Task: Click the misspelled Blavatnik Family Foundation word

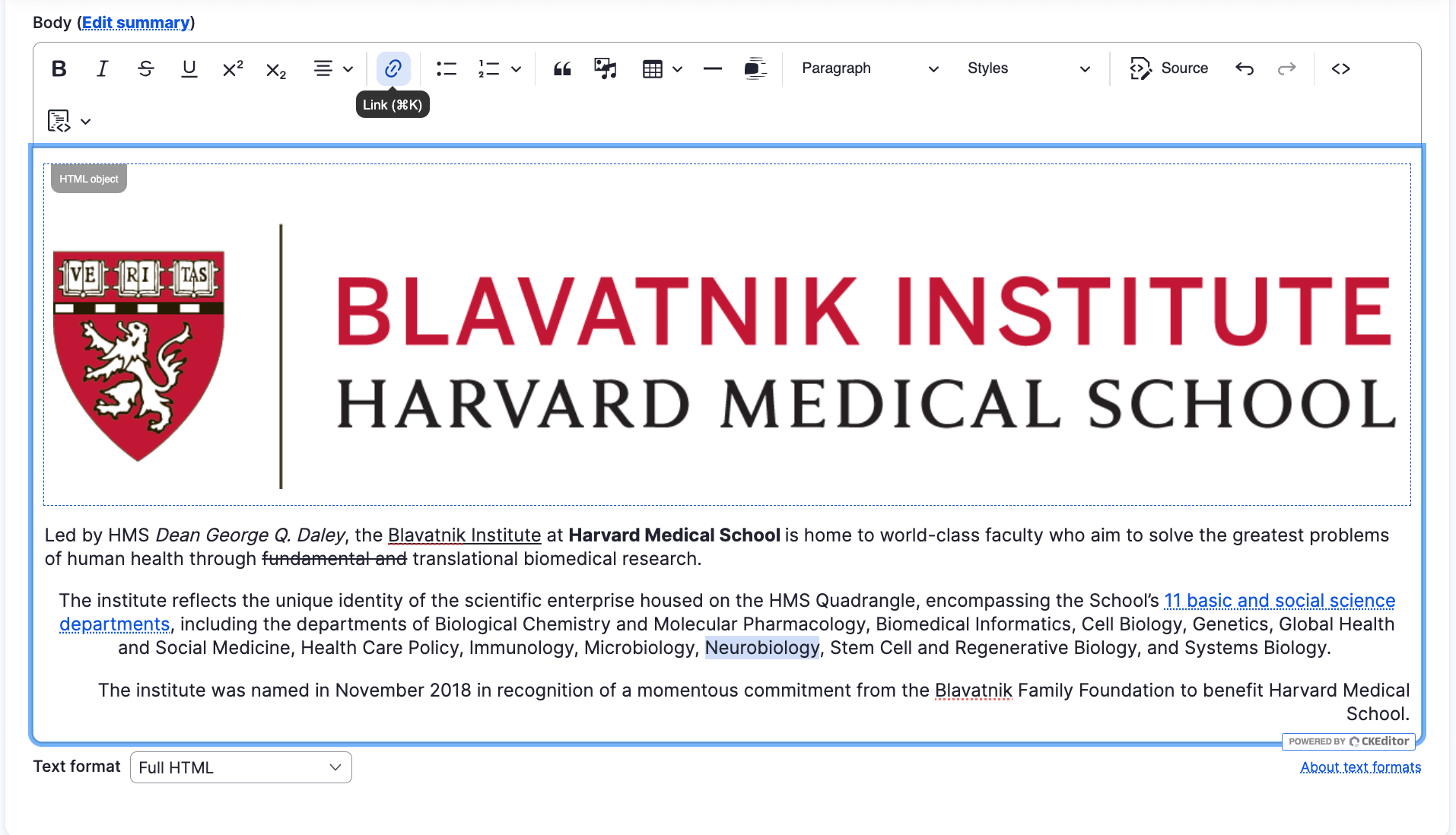Action: (x=973, y=691)
